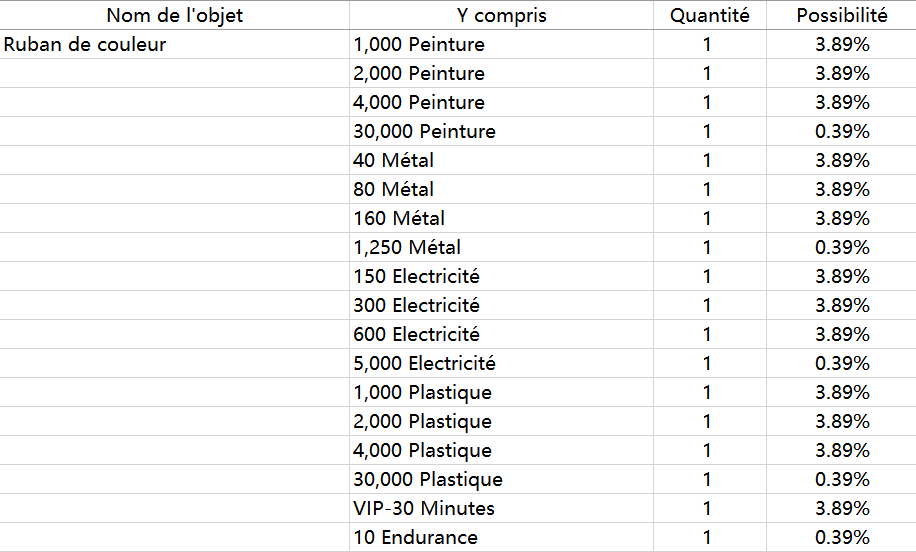Select the 'Possibilité' column header

[841, 15]
